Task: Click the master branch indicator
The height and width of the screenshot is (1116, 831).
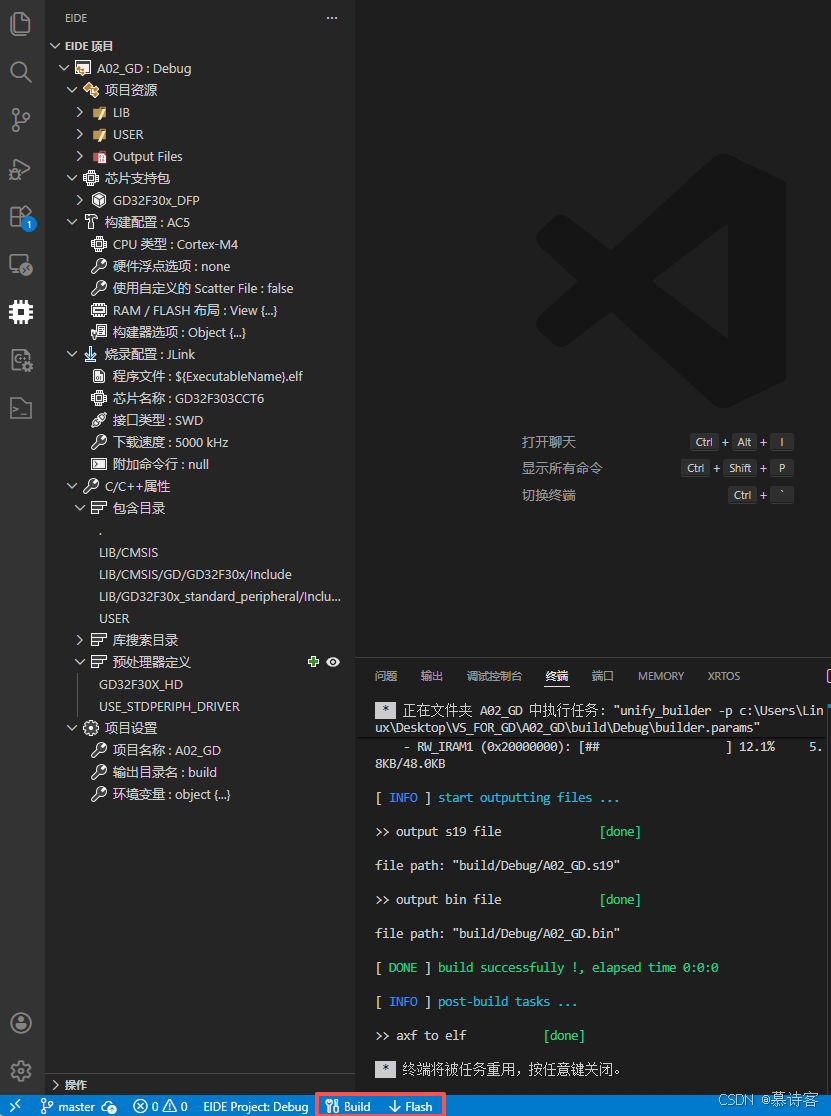Action: (67, 1106)
